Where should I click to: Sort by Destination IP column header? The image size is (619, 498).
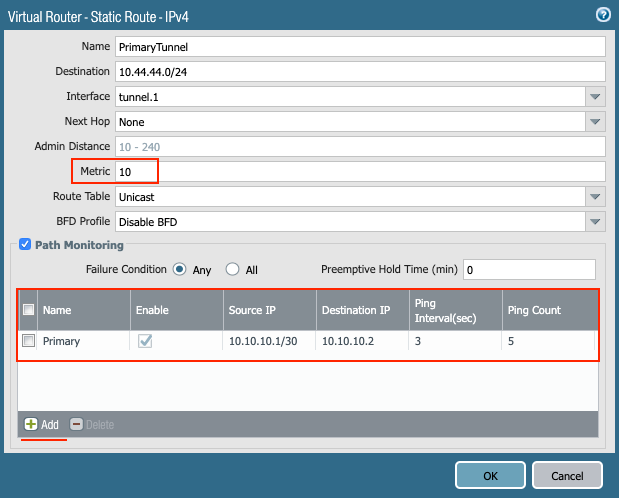tap(356, 310)
